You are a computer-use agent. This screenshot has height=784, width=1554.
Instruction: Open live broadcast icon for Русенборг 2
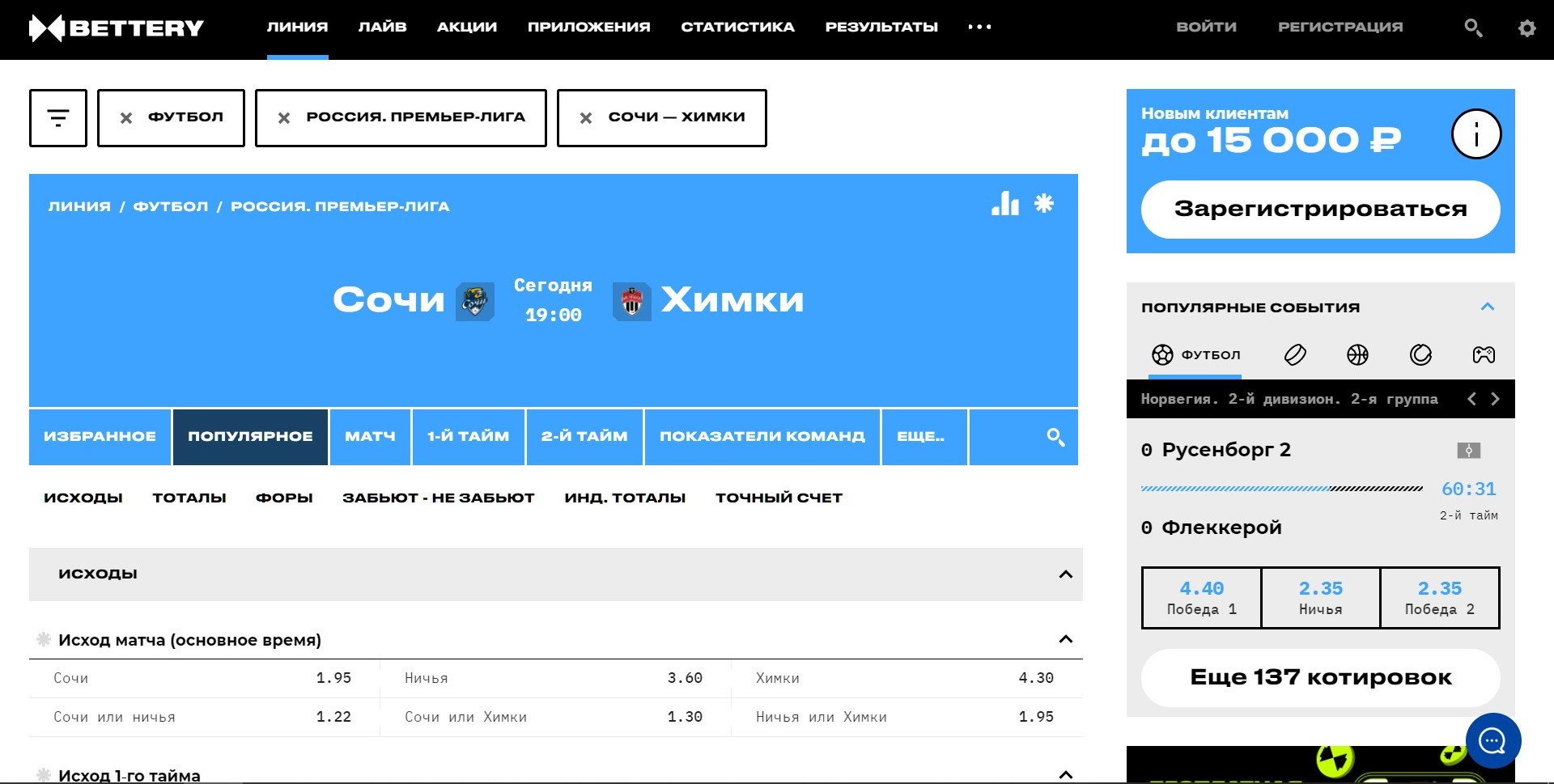click(1469, 451)
